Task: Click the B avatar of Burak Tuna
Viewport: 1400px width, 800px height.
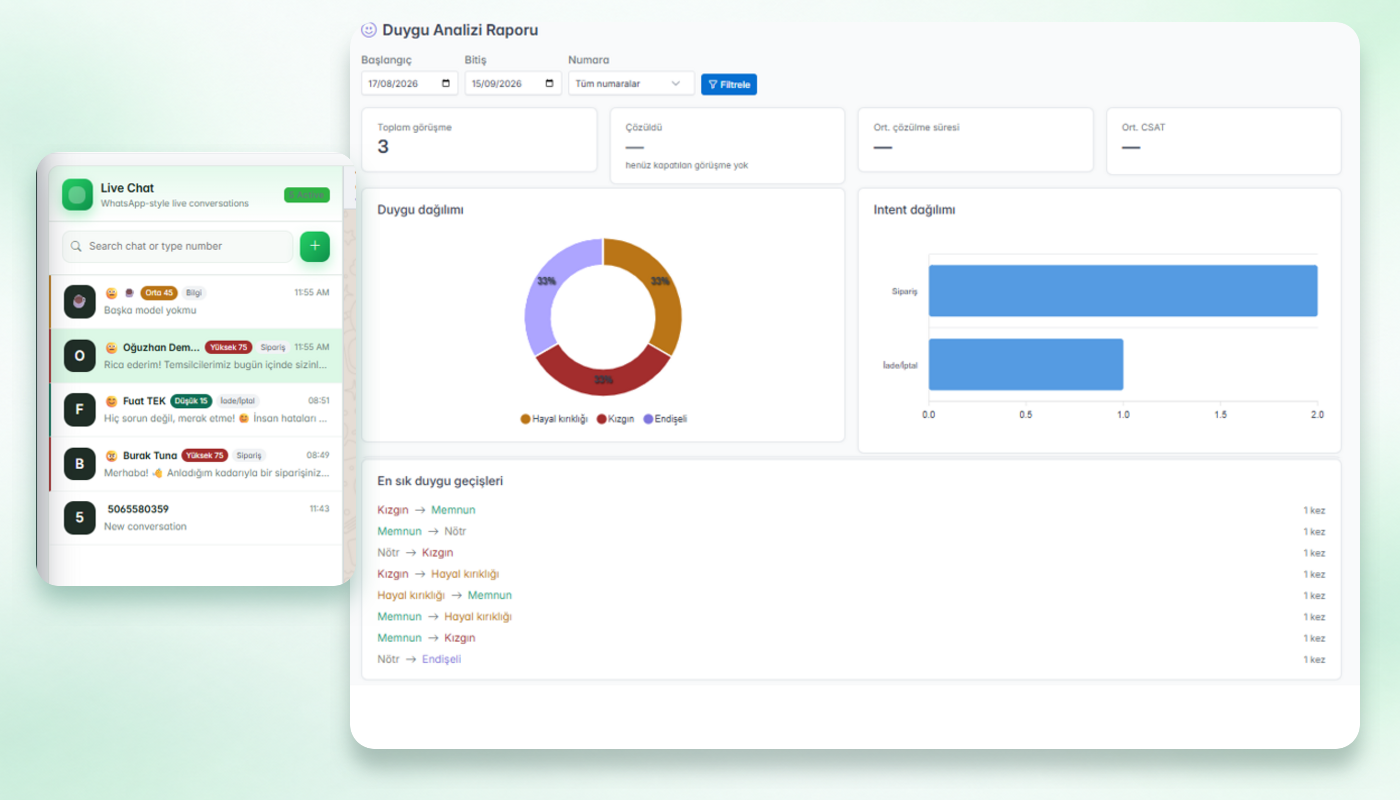Action: 80,463
